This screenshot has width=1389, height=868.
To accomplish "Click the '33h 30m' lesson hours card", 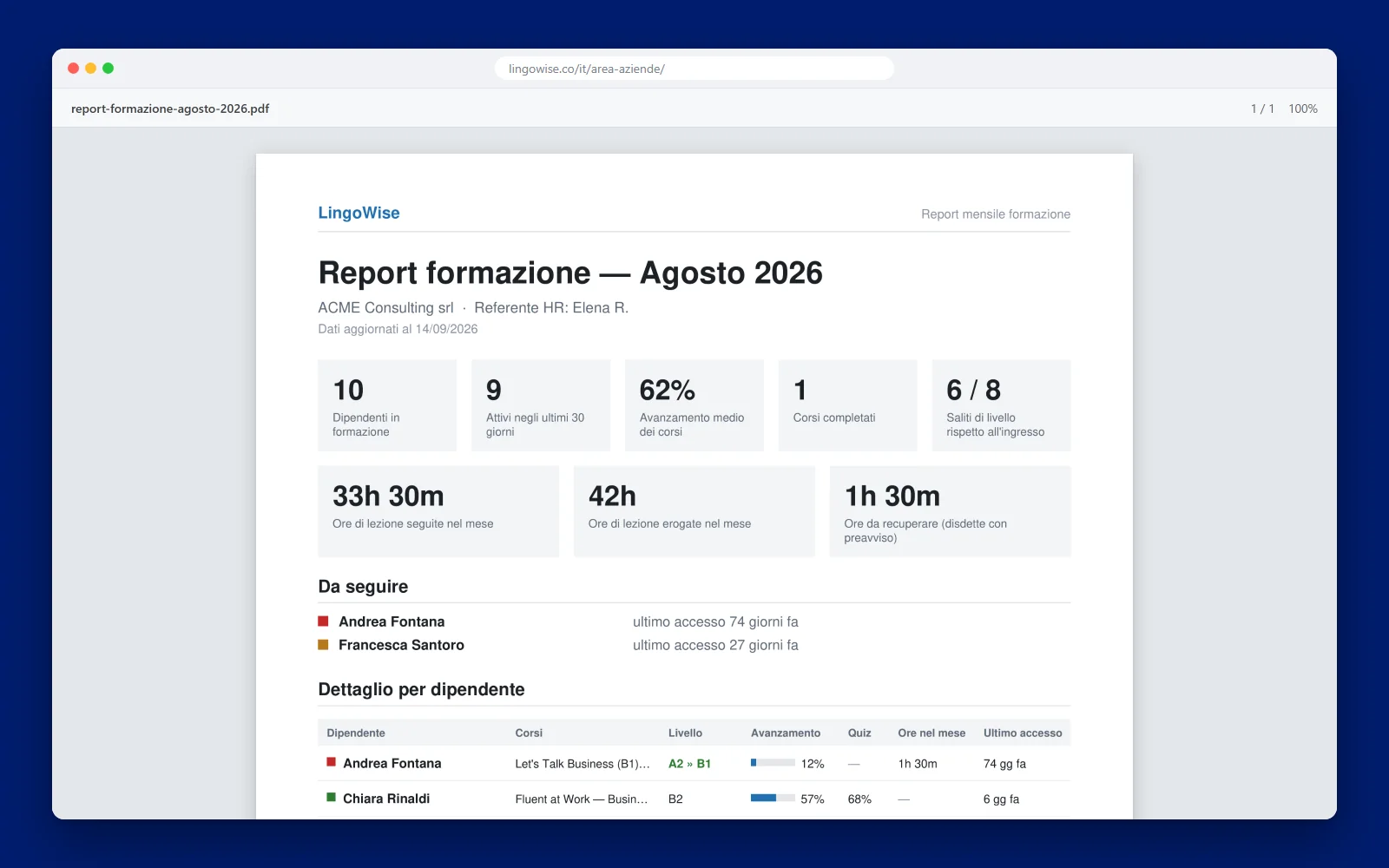I will click(x=438, y=511).
